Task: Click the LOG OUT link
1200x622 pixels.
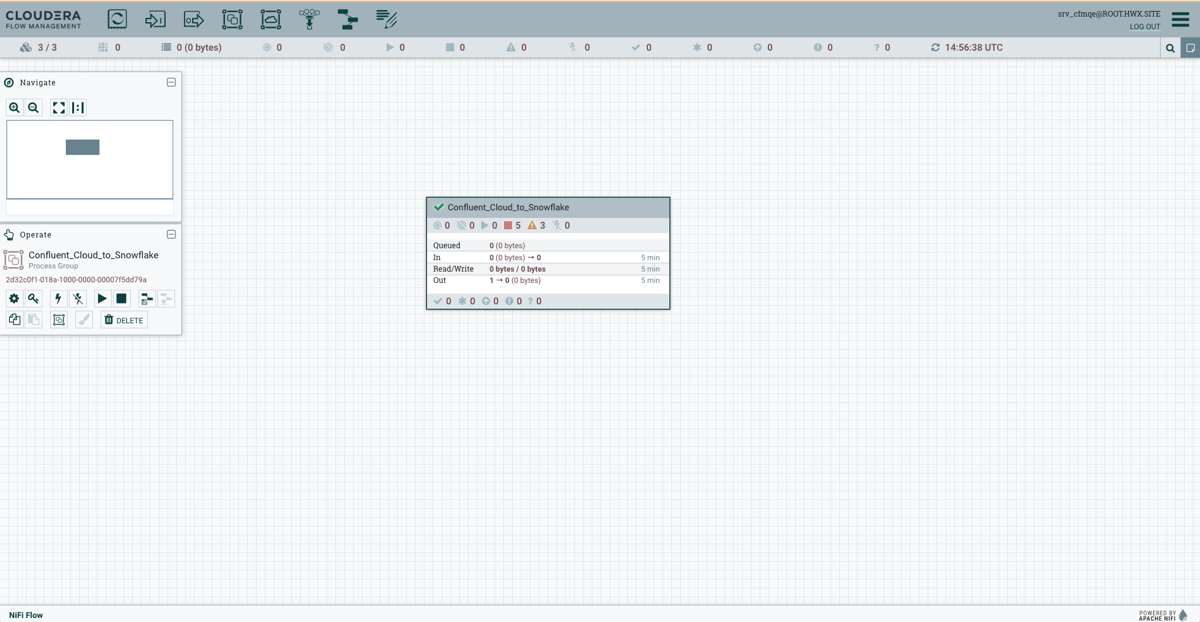Action: (1144, 27)
